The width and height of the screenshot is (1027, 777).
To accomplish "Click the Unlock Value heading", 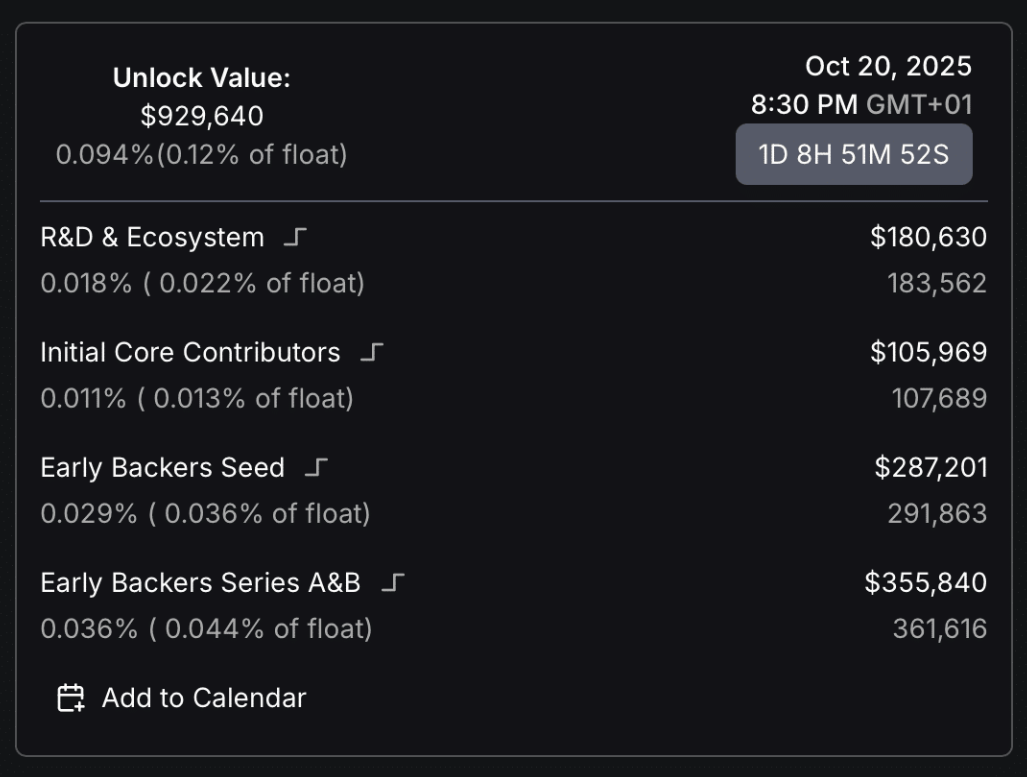I will tap(202, 78).
